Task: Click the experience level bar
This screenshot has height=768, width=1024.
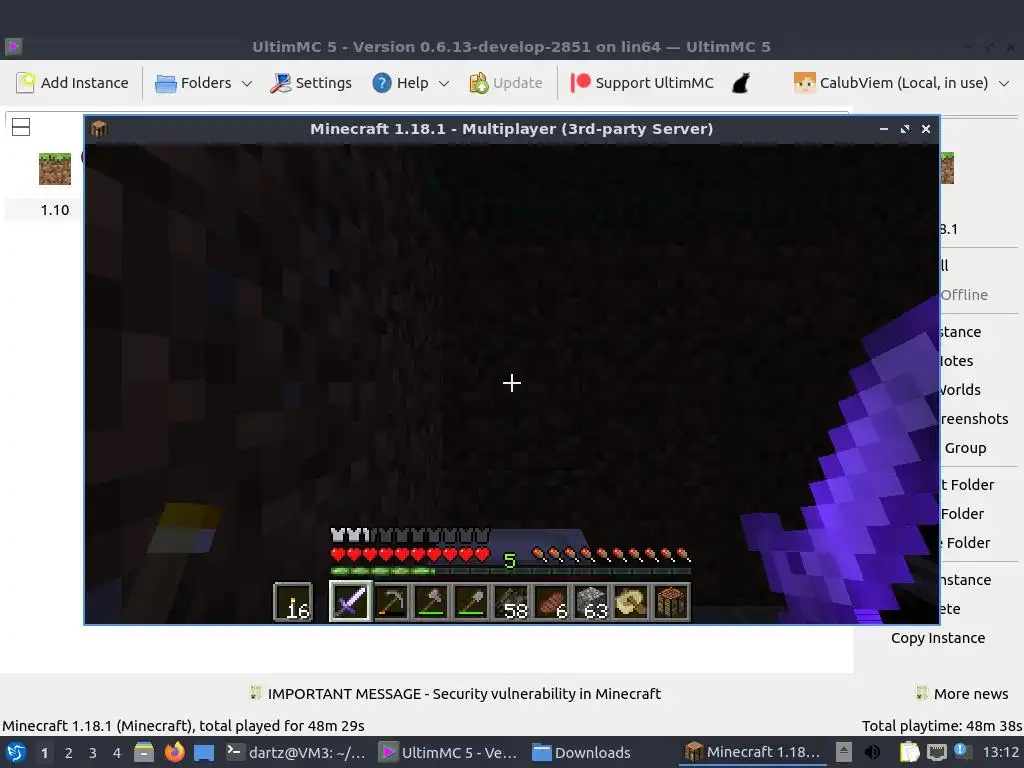Action: point(511,571)
